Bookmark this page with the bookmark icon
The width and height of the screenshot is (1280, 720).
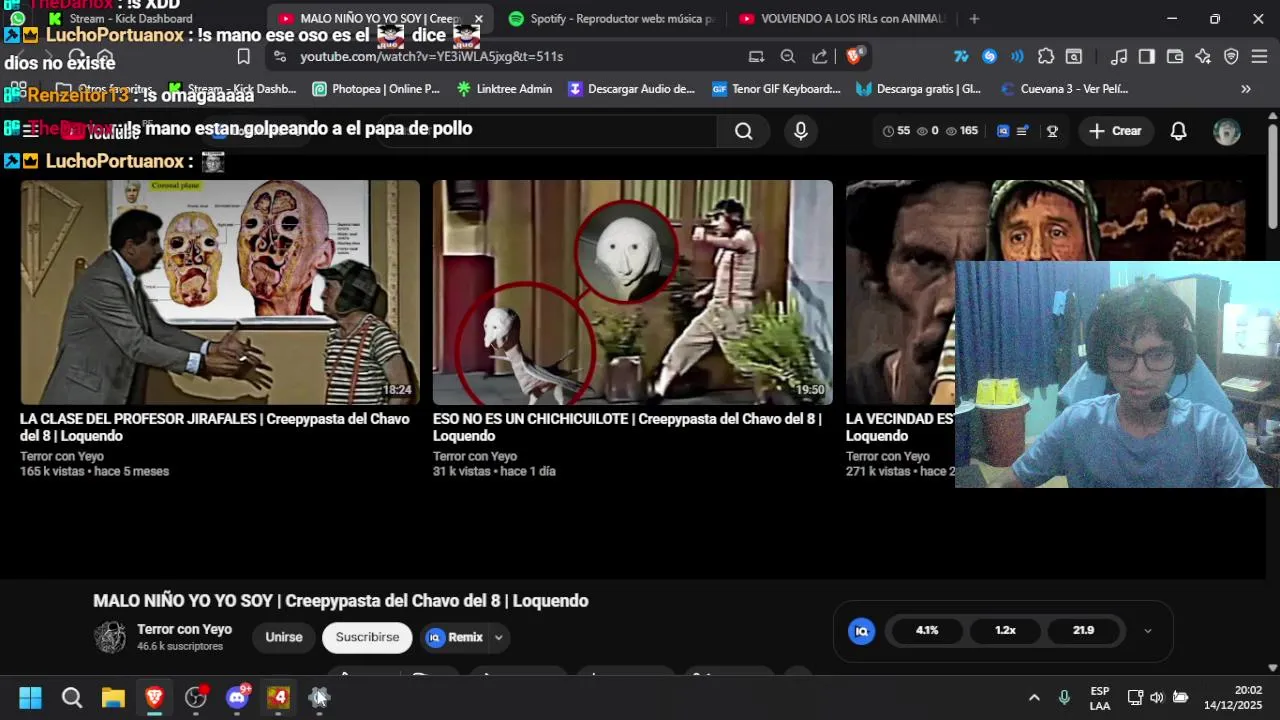pyautogui.click(x=243, y=57)
